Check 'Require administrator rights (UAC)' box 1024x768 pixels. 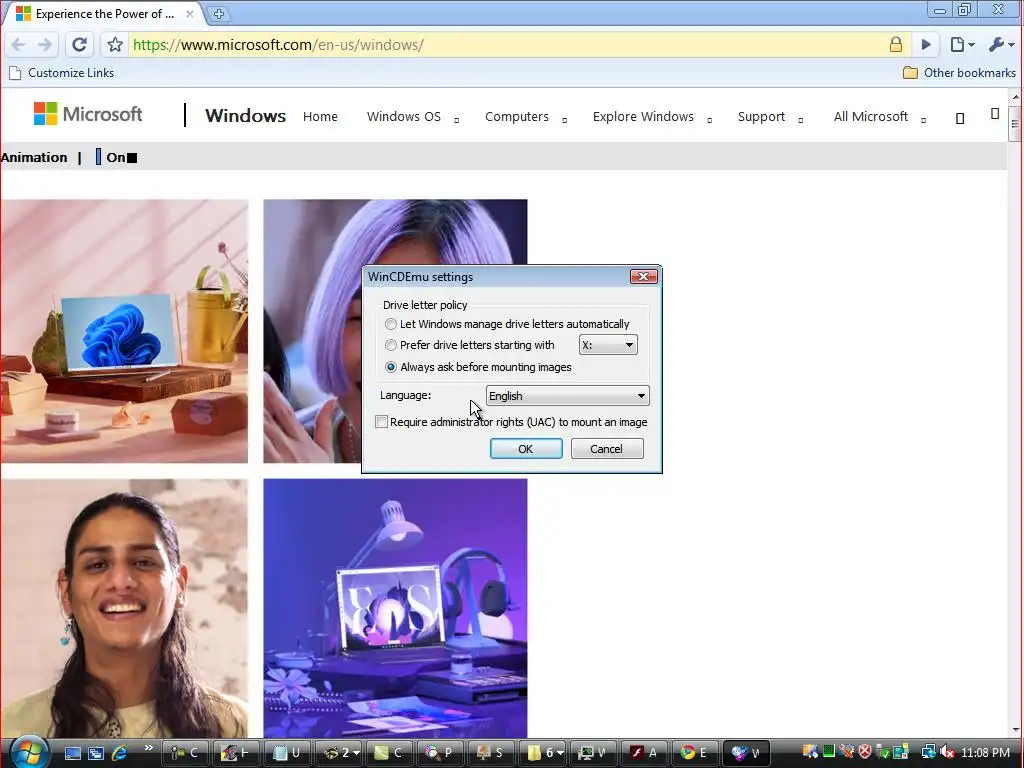381,422
